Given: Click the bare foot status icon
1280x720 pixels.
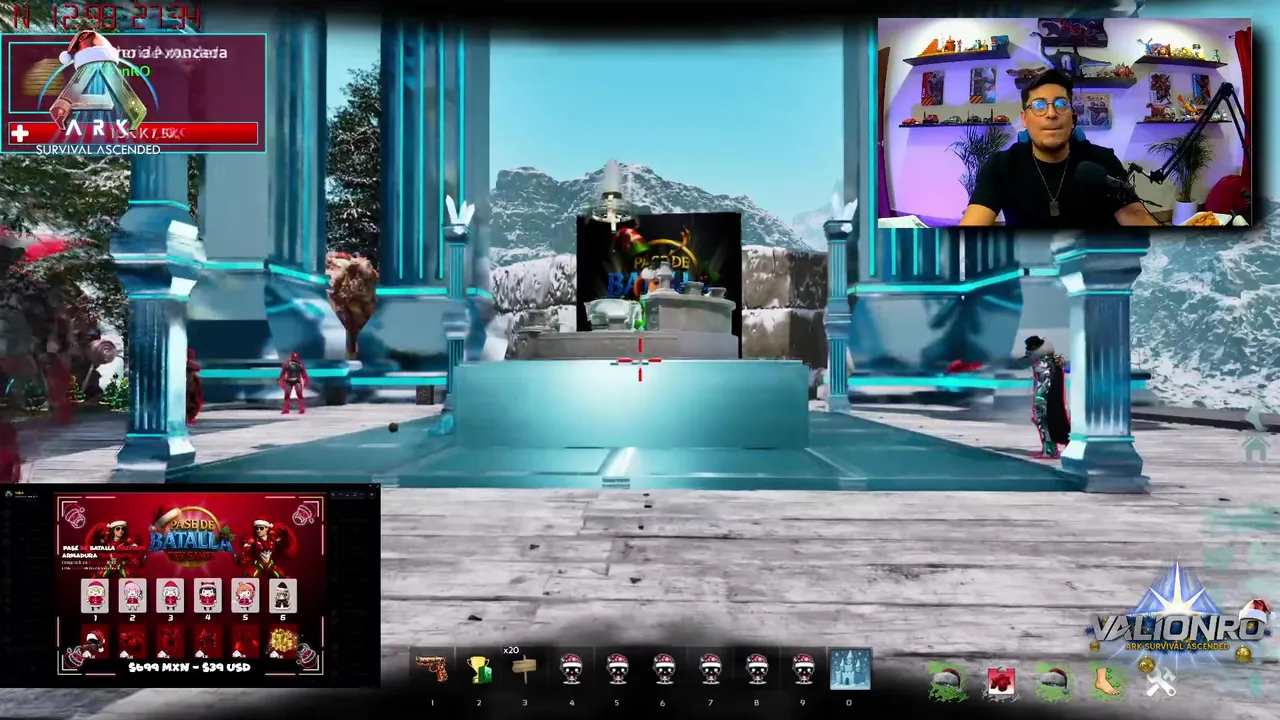Looking at the screenshot, I should [x=1106, y=682].
